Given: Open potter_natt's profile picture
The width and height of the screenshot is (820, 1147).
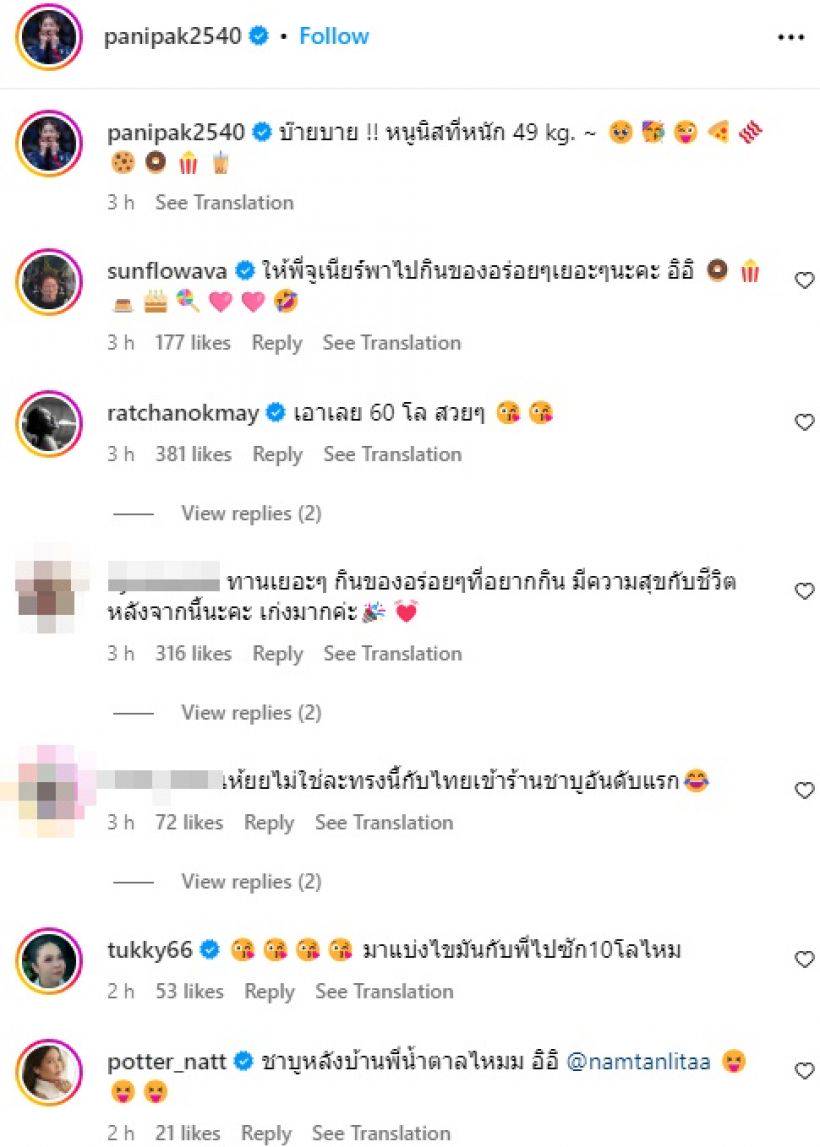Looking at the screenshot, I should 49,1072.
